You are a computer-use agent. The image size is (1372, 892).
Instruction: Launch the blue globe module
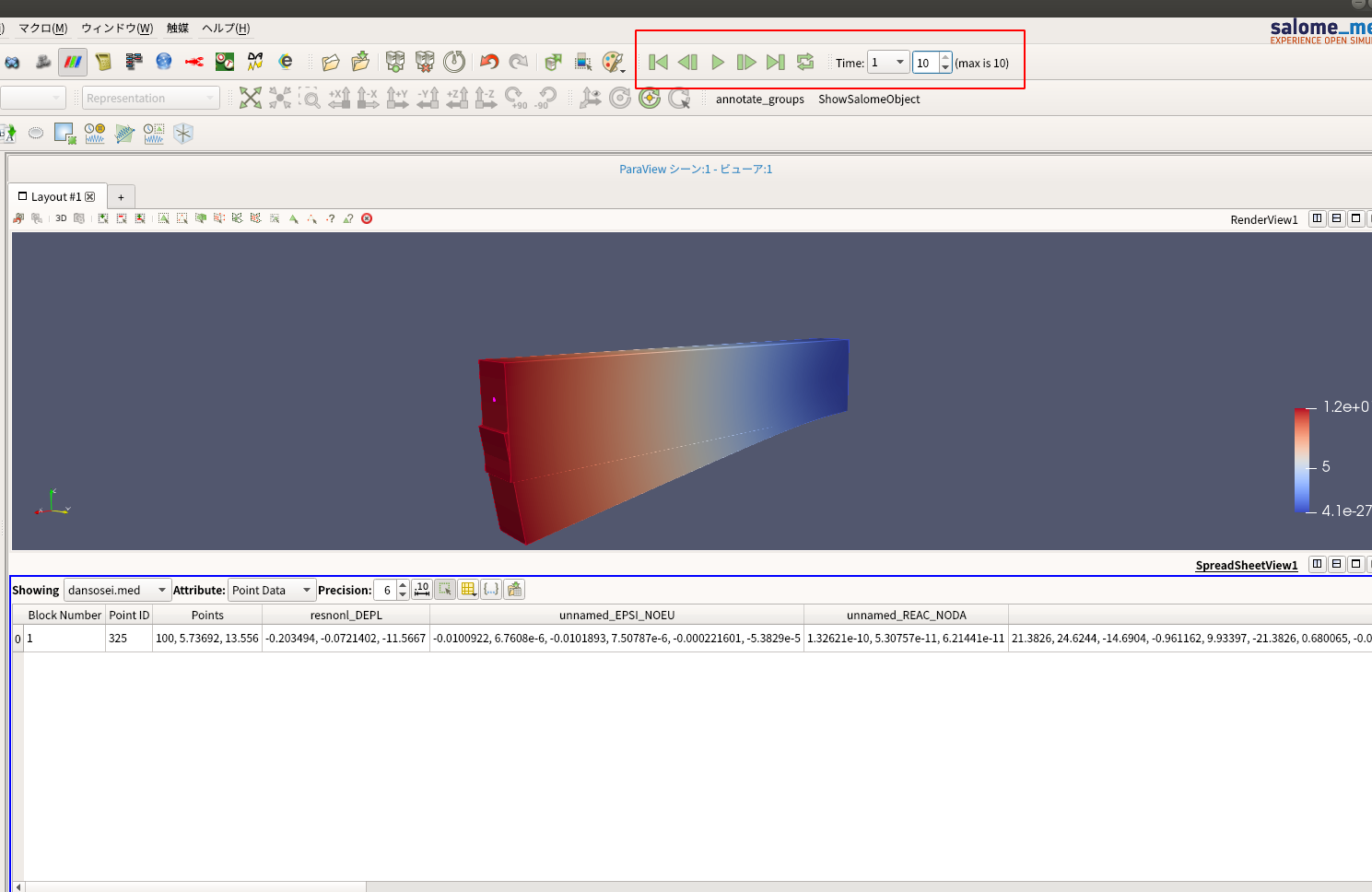pos(164,62)
